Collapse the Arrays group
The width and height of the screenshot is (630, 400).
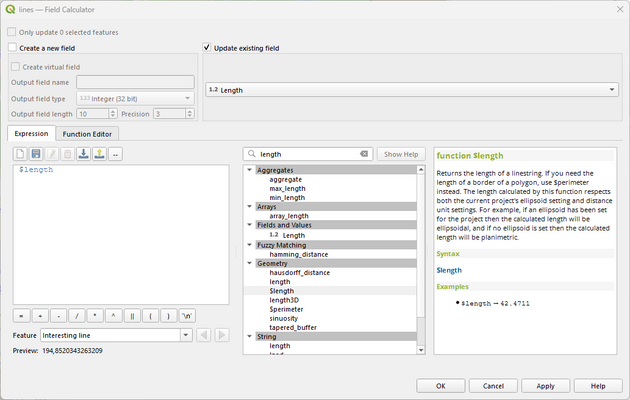click(250, 206)
